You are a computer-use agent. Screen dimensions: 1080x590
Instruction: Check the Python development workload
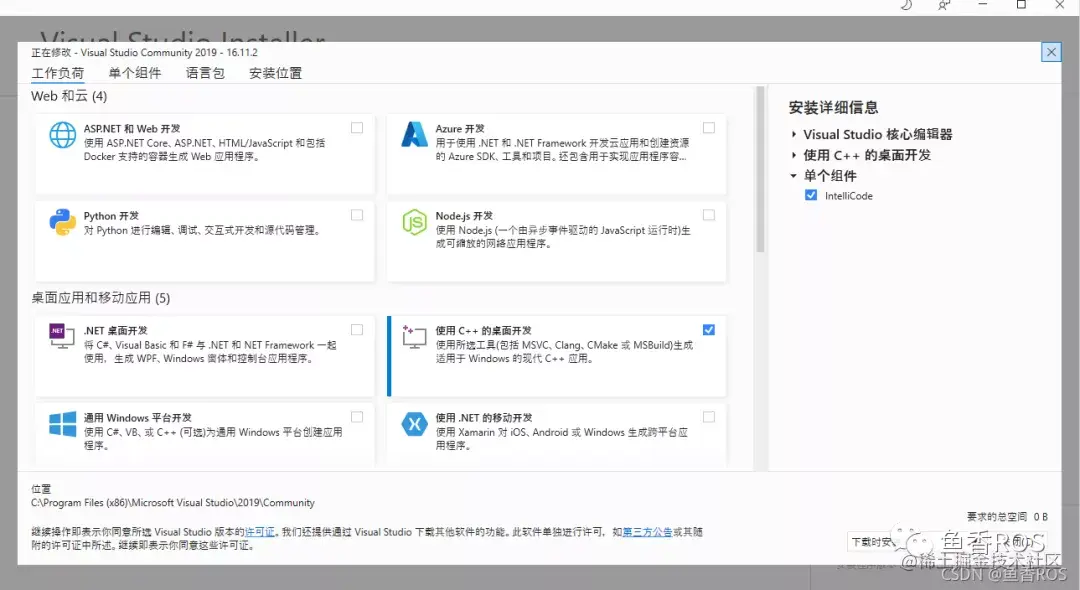pyautogui.click(x=357, y=215)
